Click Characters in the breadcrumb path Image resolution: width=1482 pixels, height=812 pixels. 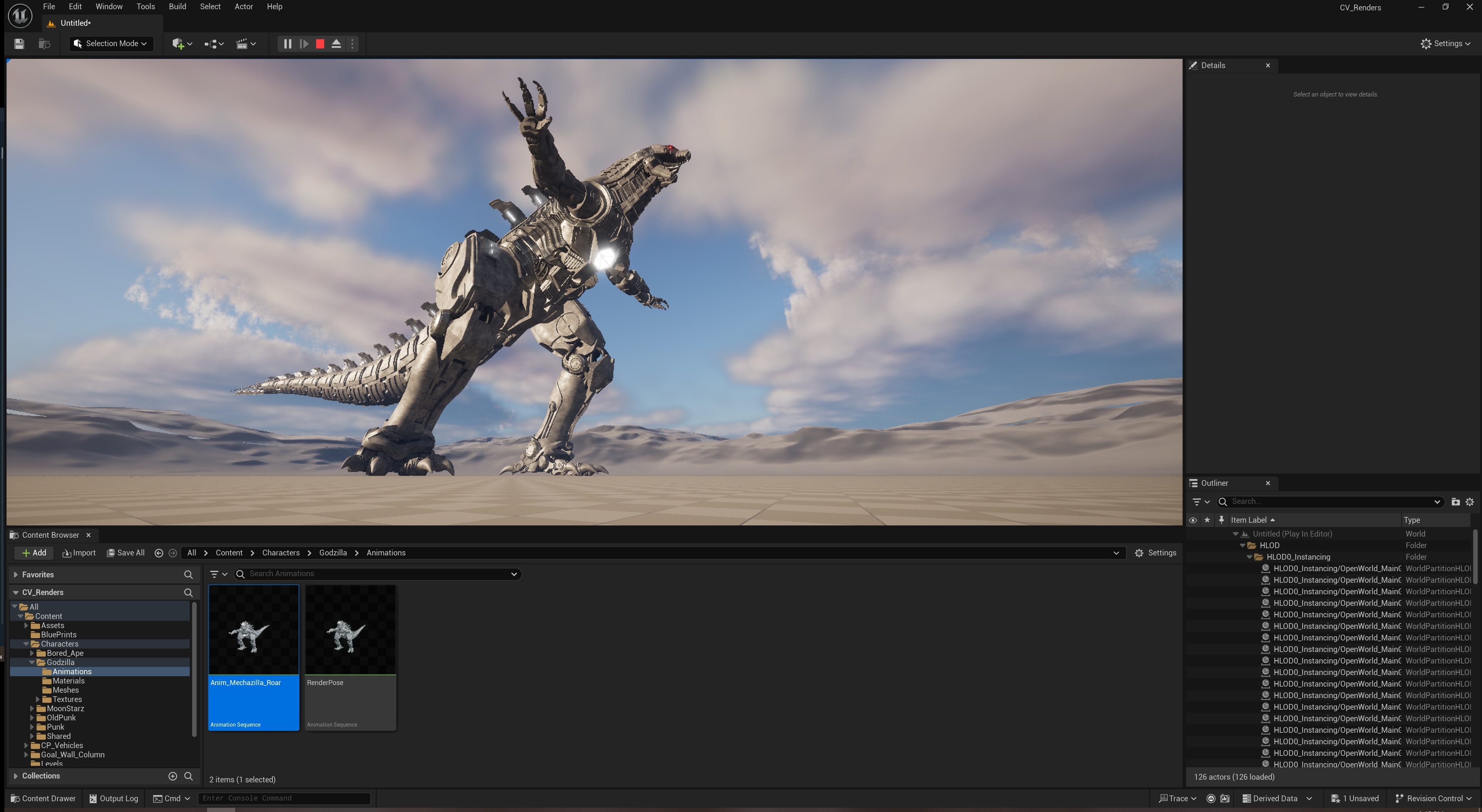pyautogui.click(x=281, y=553)
